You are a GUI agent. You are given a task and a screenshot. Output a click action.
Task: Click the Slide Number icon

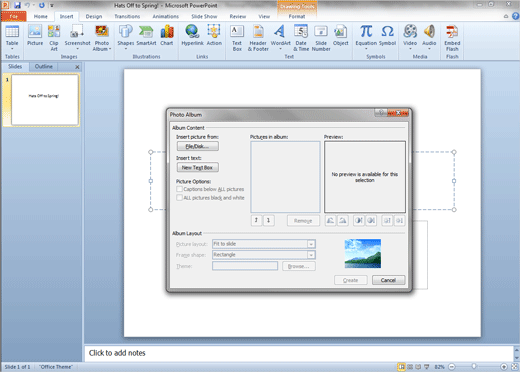point(321,32)
